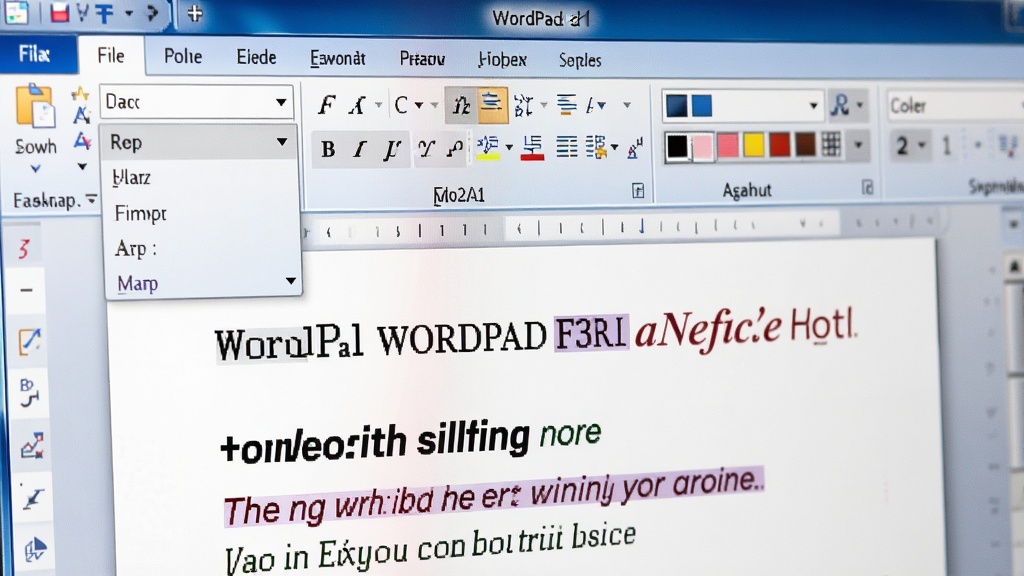Select Blarz from the font list

pyautogui.click(x=131, y=177)
